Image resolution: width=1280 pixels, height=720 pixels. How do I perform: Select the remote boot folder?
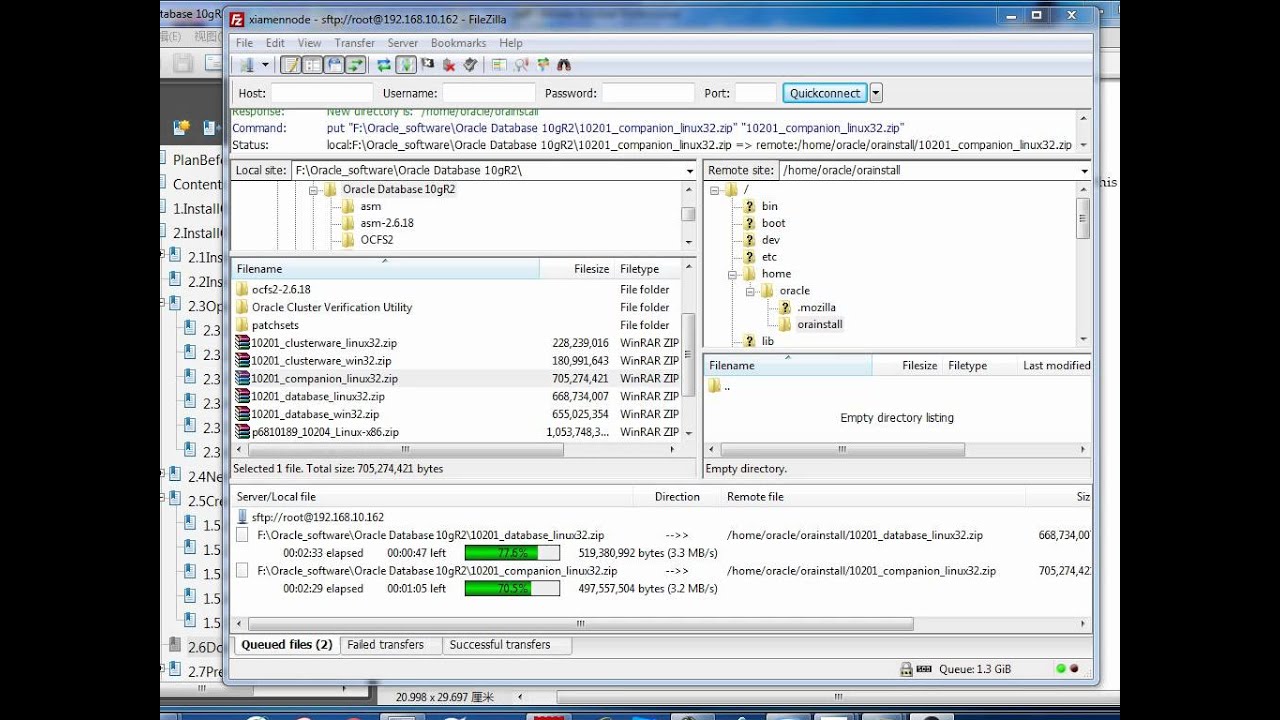pyautogui.click(x=773, y=223)
